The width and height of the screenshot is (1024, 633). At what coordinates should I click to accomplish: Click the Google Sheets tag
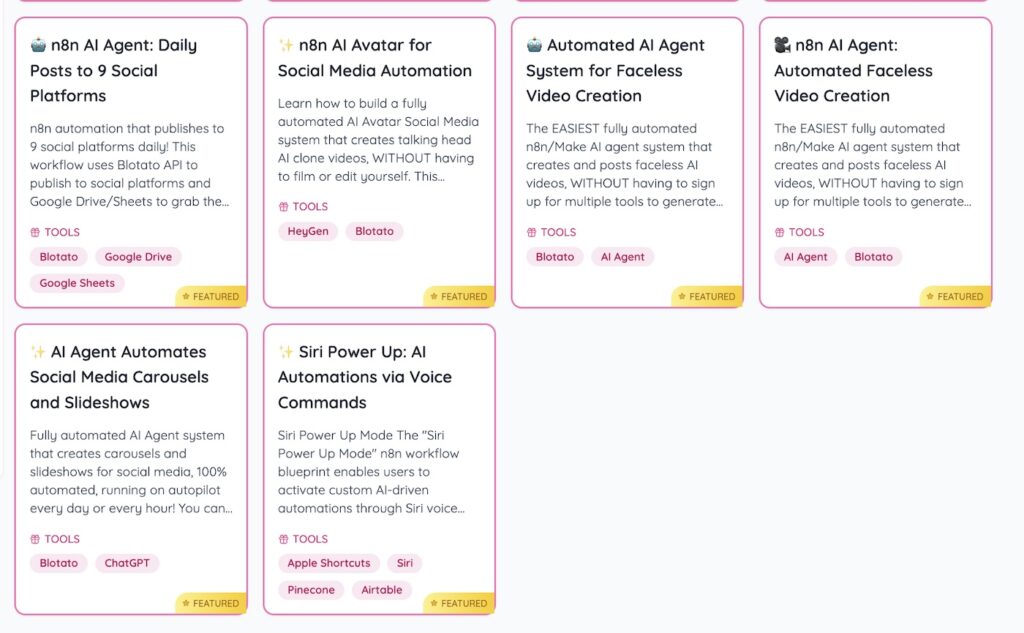pos(77,283)
